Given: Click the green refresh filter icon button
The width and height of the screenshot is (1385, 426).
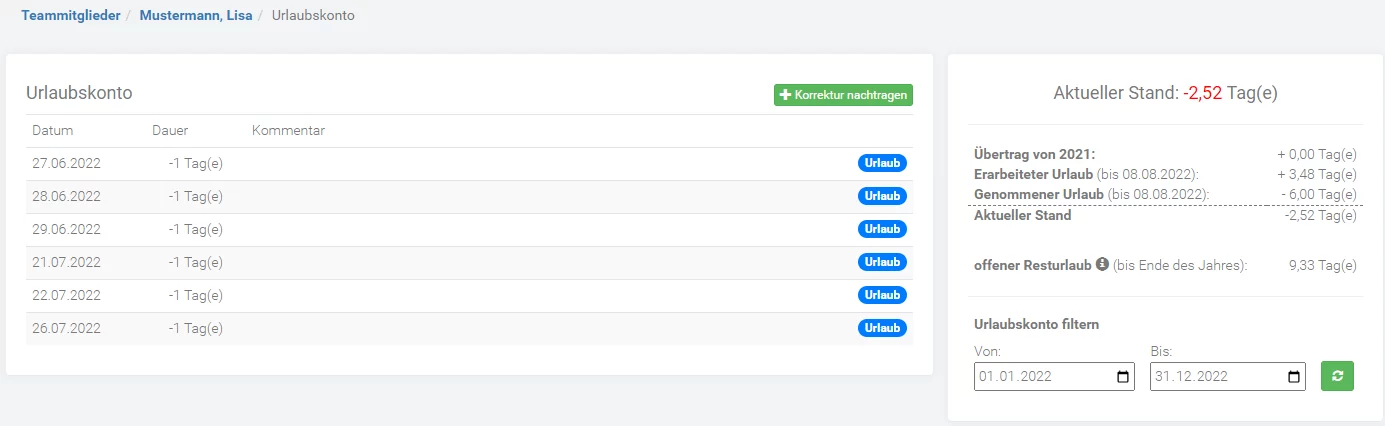Looking at the screenshot, I should tap(1337, 377).
